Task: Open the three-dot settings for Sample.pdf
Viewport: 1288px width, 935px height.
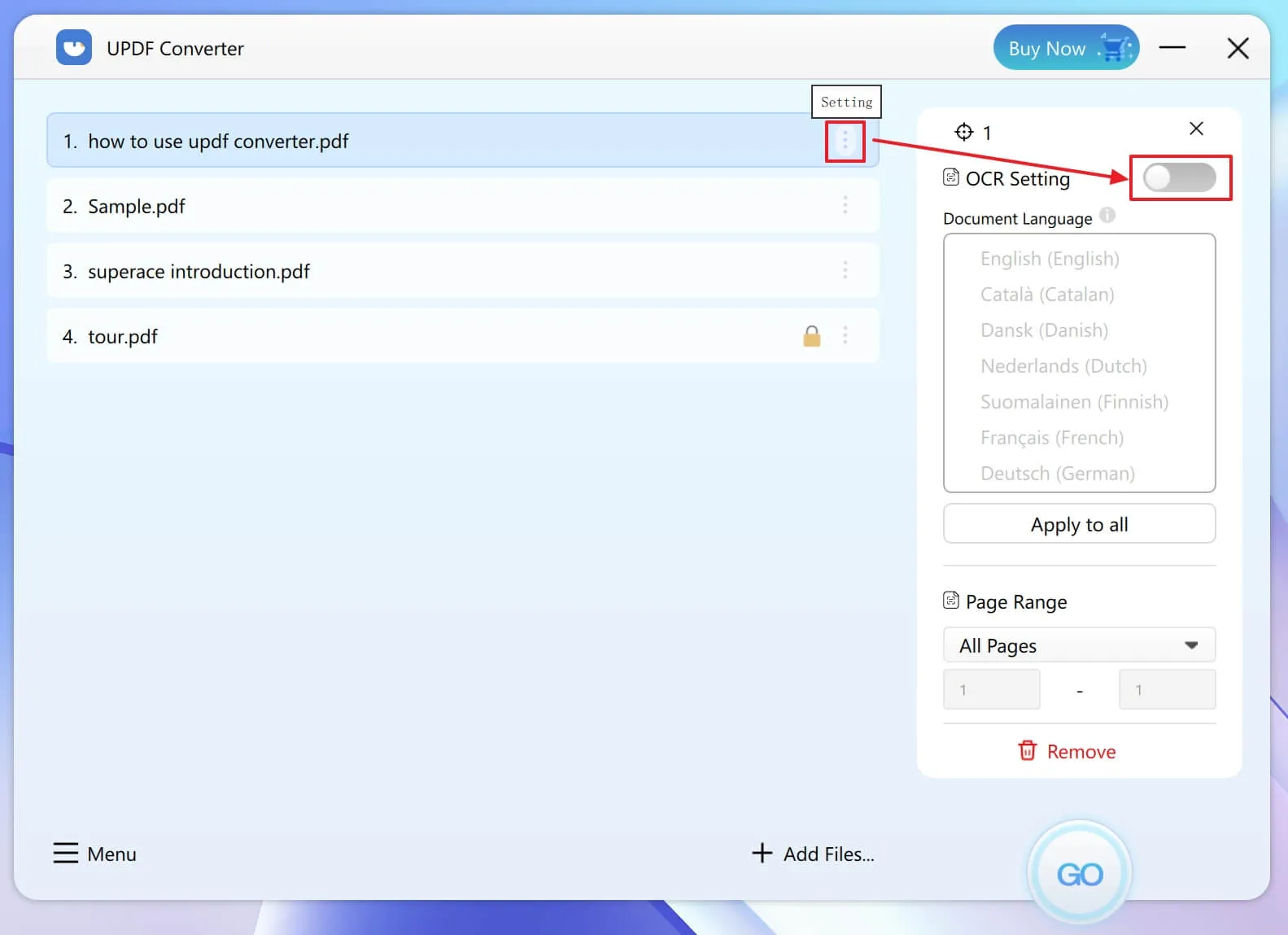Action: click(x=845, y=205)
